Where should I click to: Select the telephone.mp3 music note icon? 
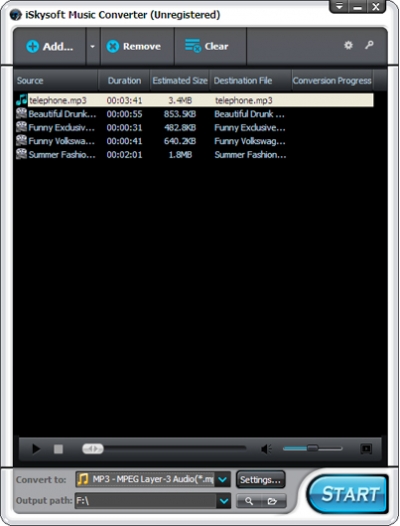click(x=21, y=100)
